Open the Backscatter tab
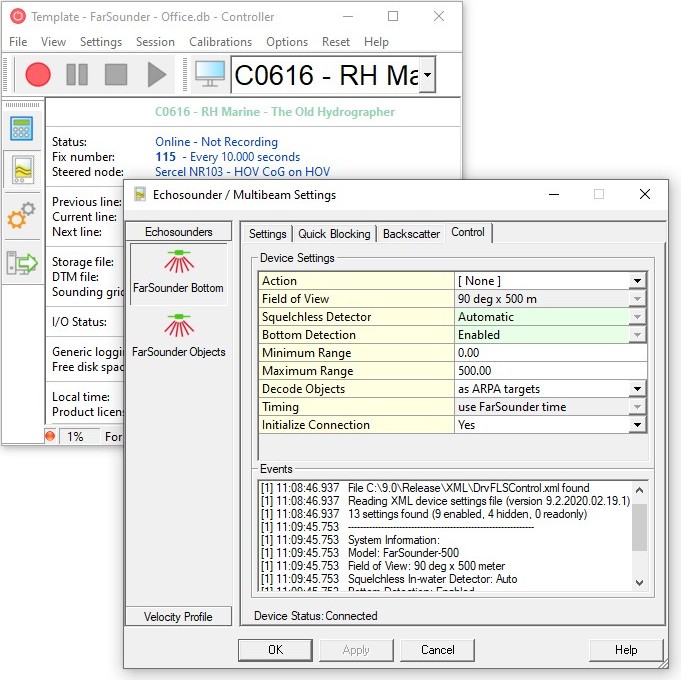Screen dimensions: 681x680 coord(411,234)
